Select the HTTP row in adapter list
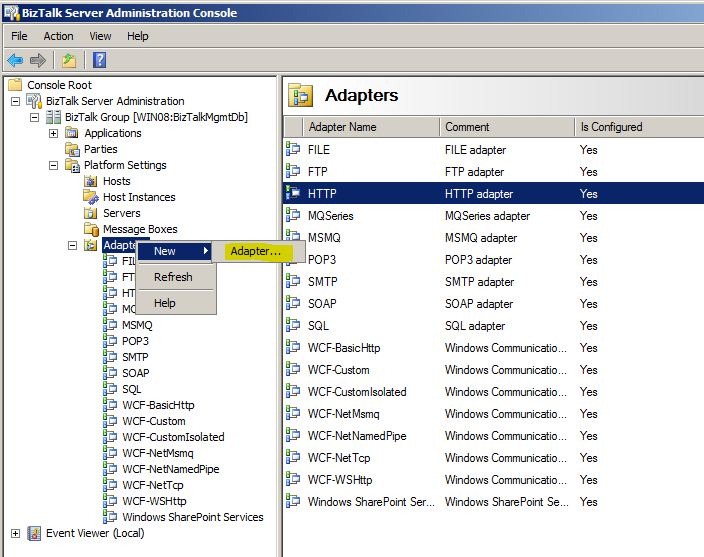Screen dimensions: 704x557 coord(493,193)
